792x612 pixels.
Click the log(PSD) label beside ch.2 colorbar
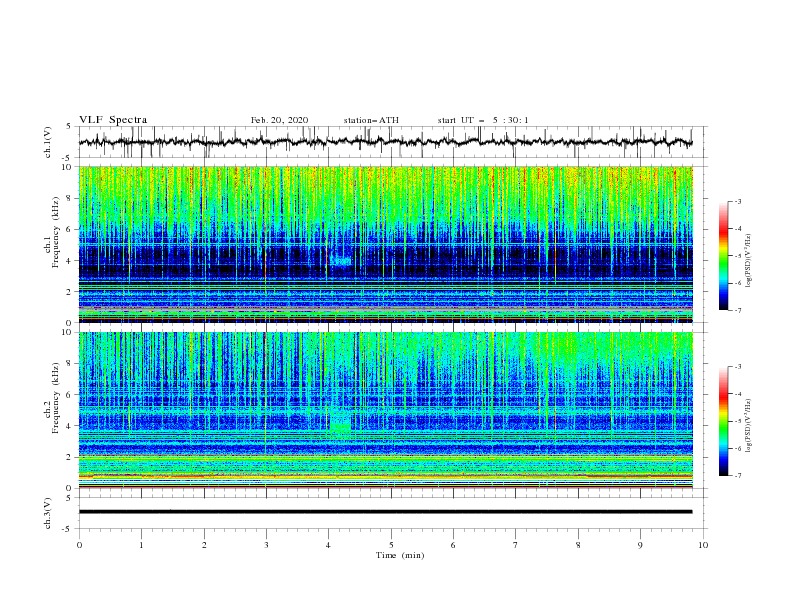(749, 425)
